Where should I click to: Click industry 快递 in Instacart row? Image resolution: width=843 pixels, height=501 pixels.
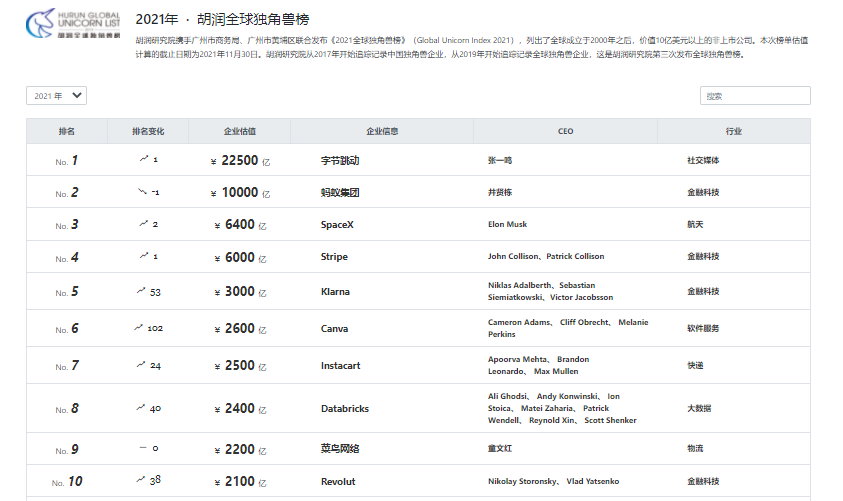pyautogui.click(x=695, y=365)
